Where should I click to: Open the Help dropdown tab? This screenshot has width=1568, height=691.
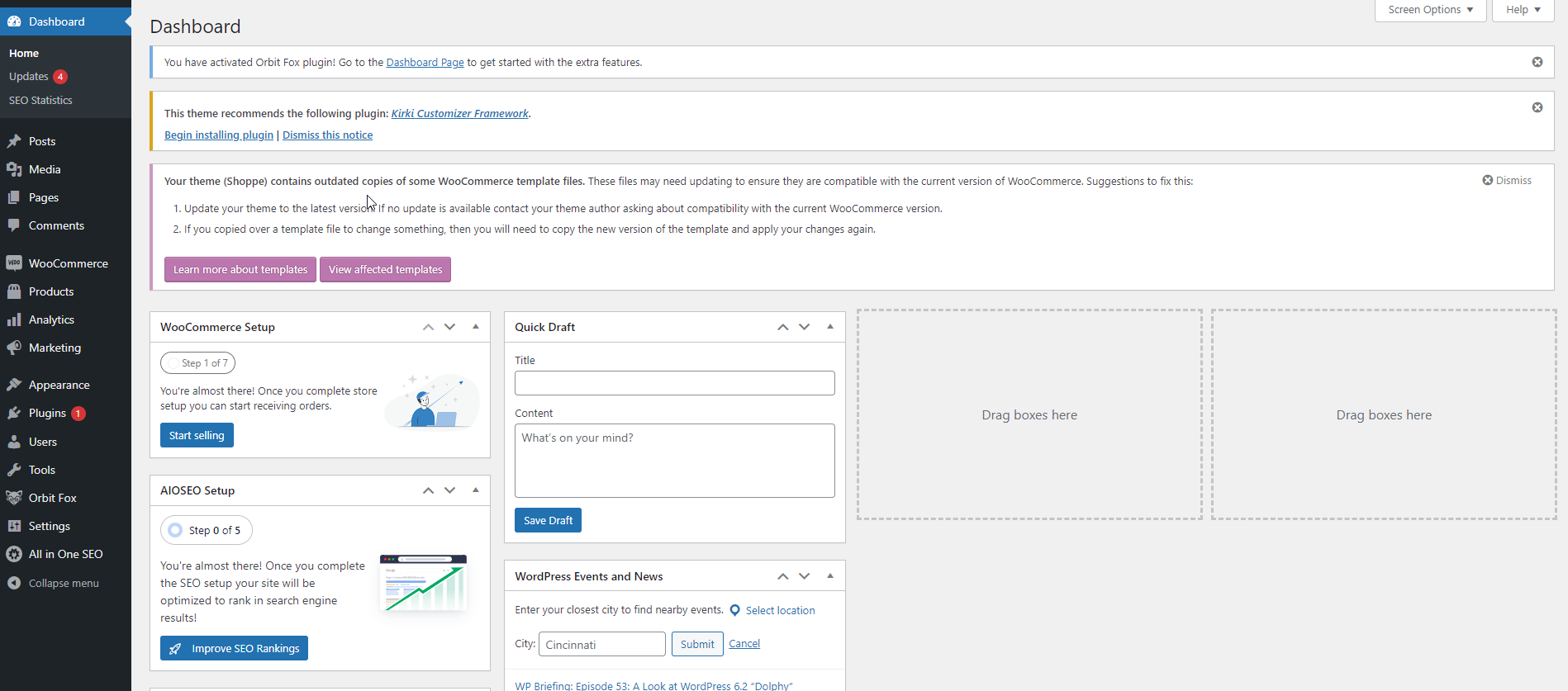[1523, 10]
